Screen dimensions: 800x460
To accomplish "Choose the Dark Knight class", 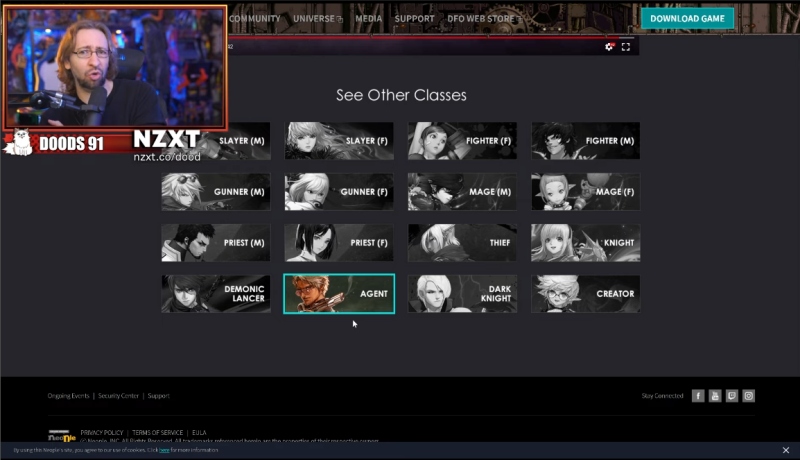I will (462, 294).
